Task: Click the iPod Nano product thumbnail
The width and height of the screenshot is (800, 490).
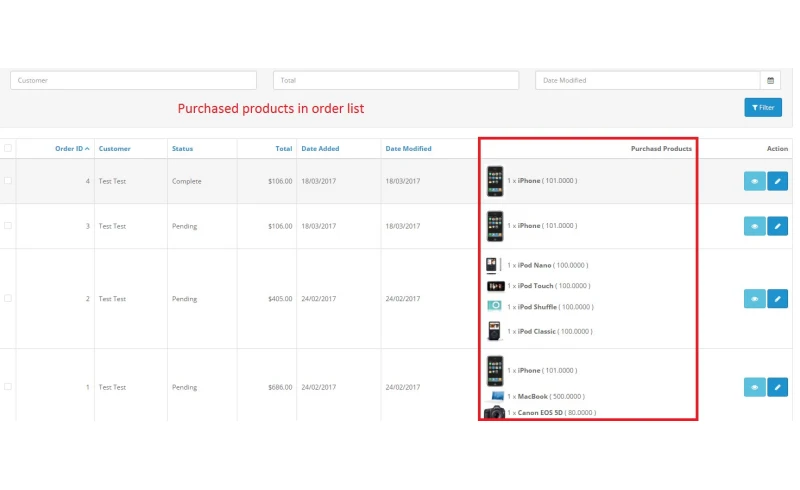Action: point(492,265)
